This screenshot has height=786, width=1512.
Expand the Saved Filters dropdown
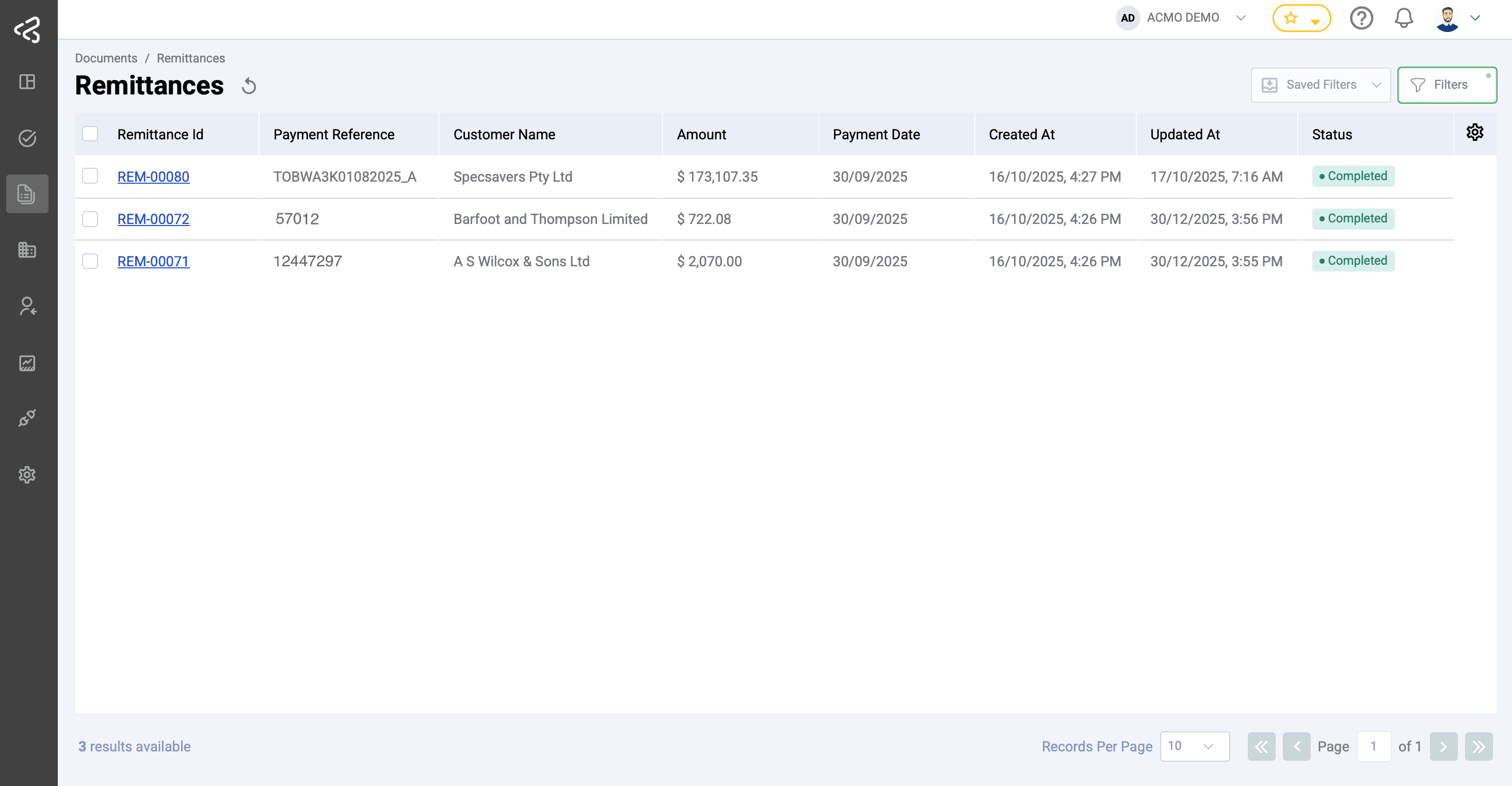click(x=1320, y=84)
